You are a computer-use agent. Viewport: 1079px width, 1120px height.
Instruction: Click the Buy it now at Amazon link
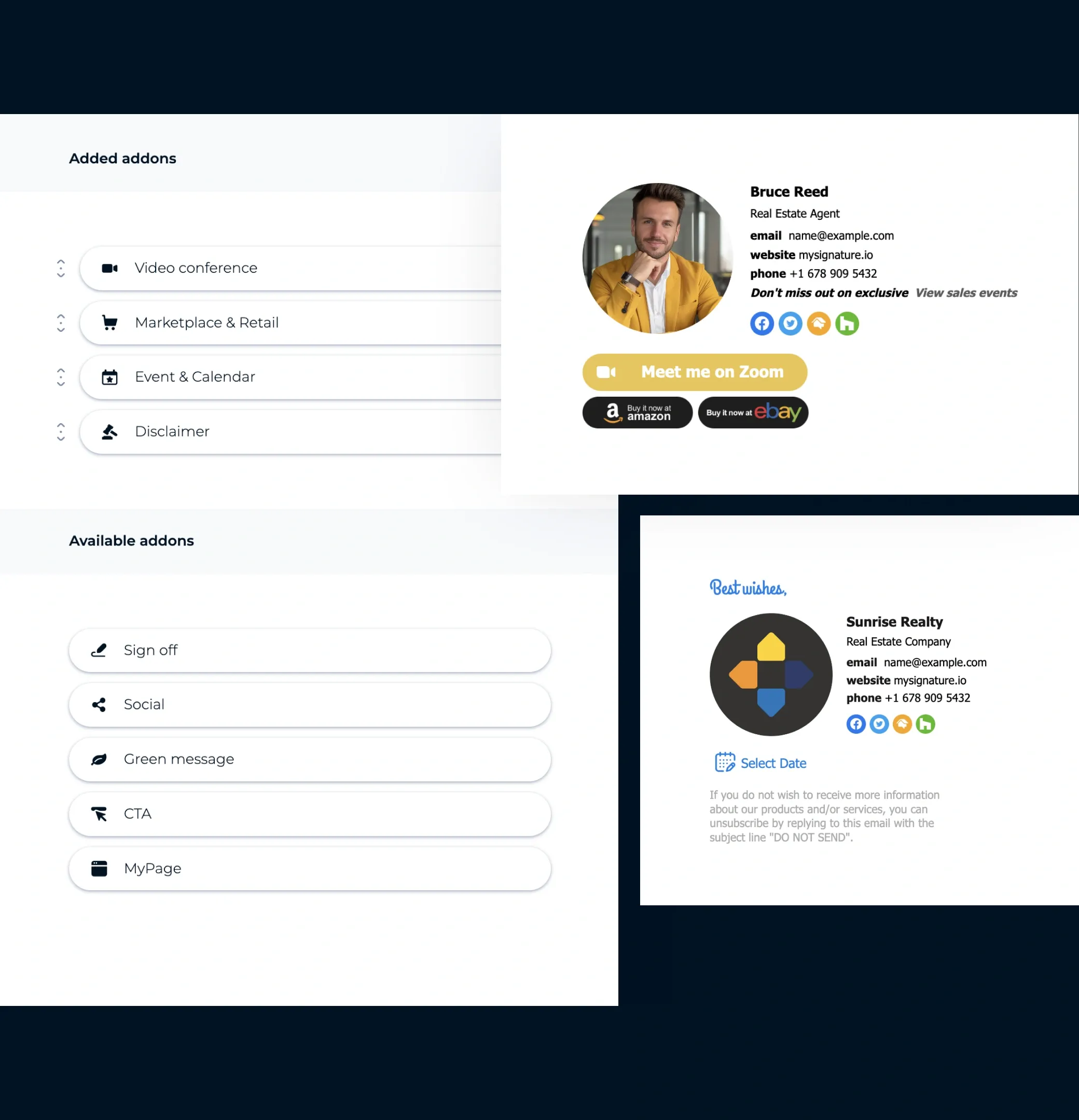[637, 411]
